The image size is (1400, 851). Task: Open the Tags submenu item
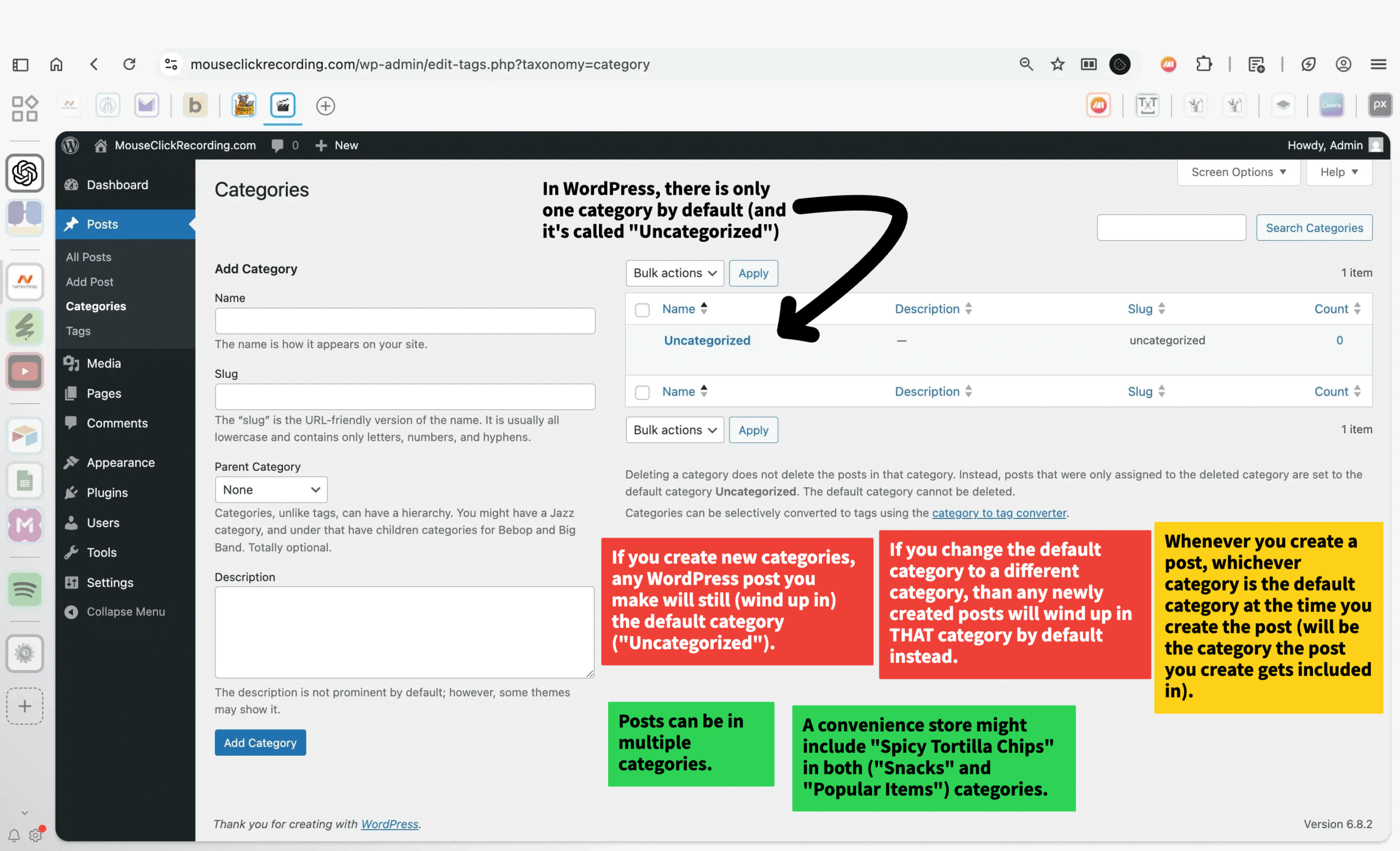[78, 331]
